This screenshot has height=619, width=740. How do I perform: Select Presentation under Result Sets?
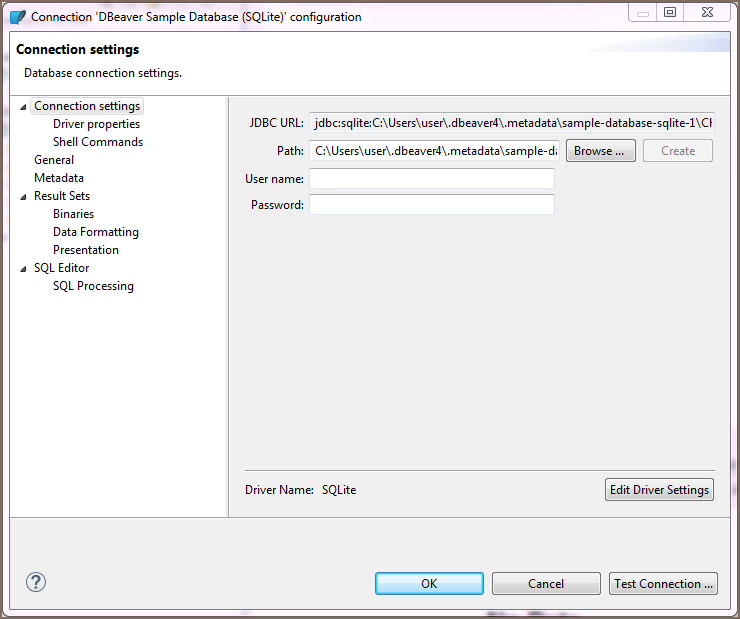pyautogui.click(x=85, y=250)
